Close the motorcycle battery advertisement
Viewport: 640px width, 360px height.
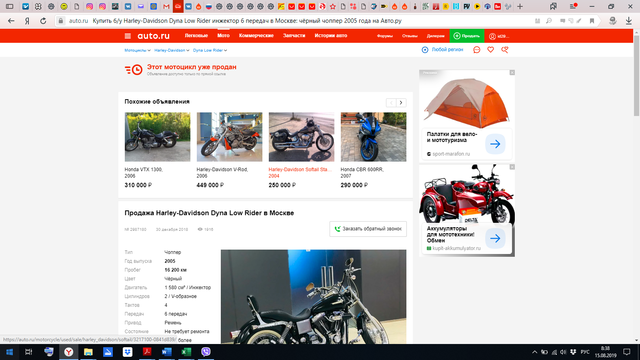512,167
